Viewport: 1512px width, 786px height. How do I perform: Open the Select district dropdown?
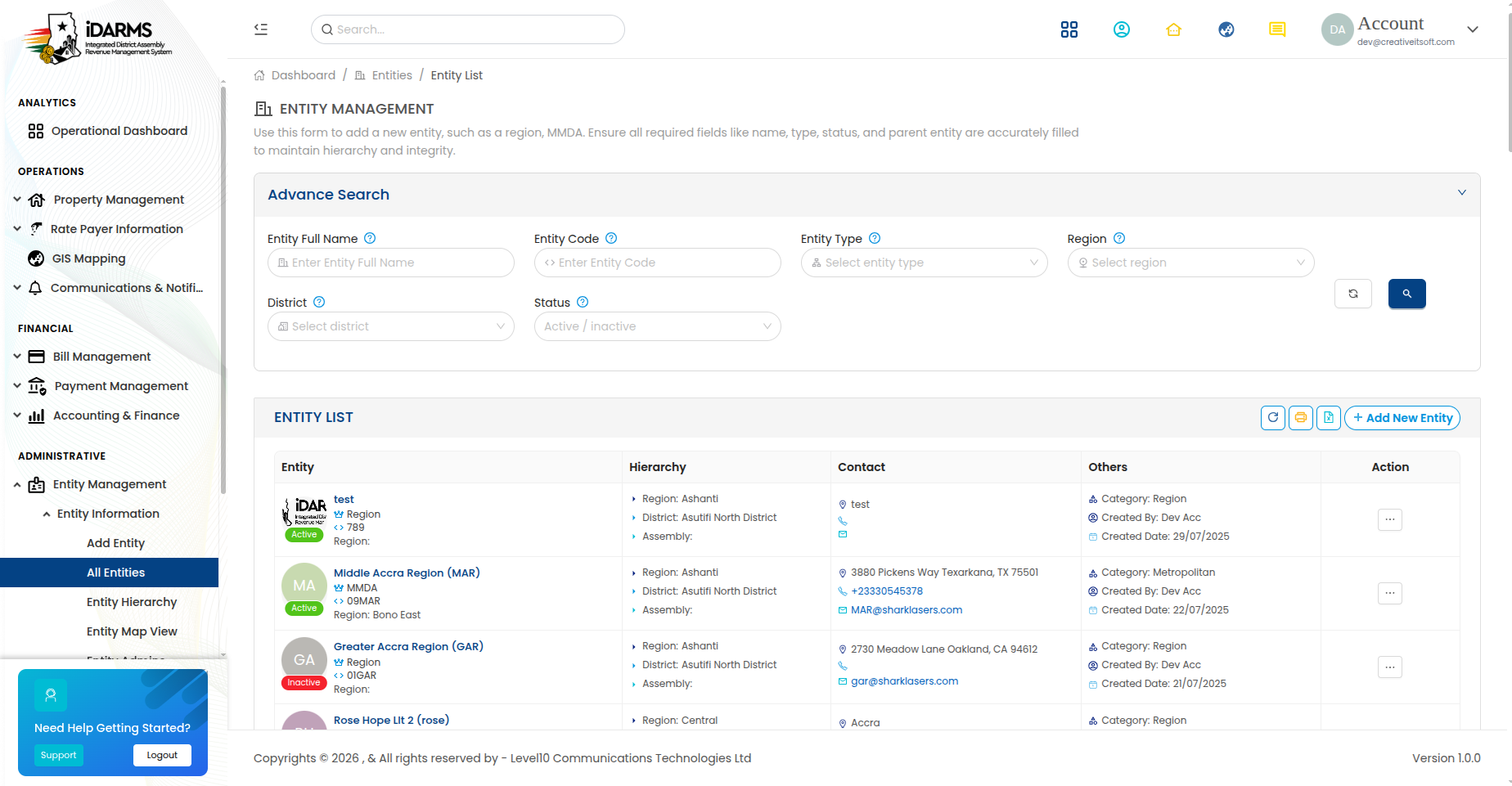click(391, 326)
